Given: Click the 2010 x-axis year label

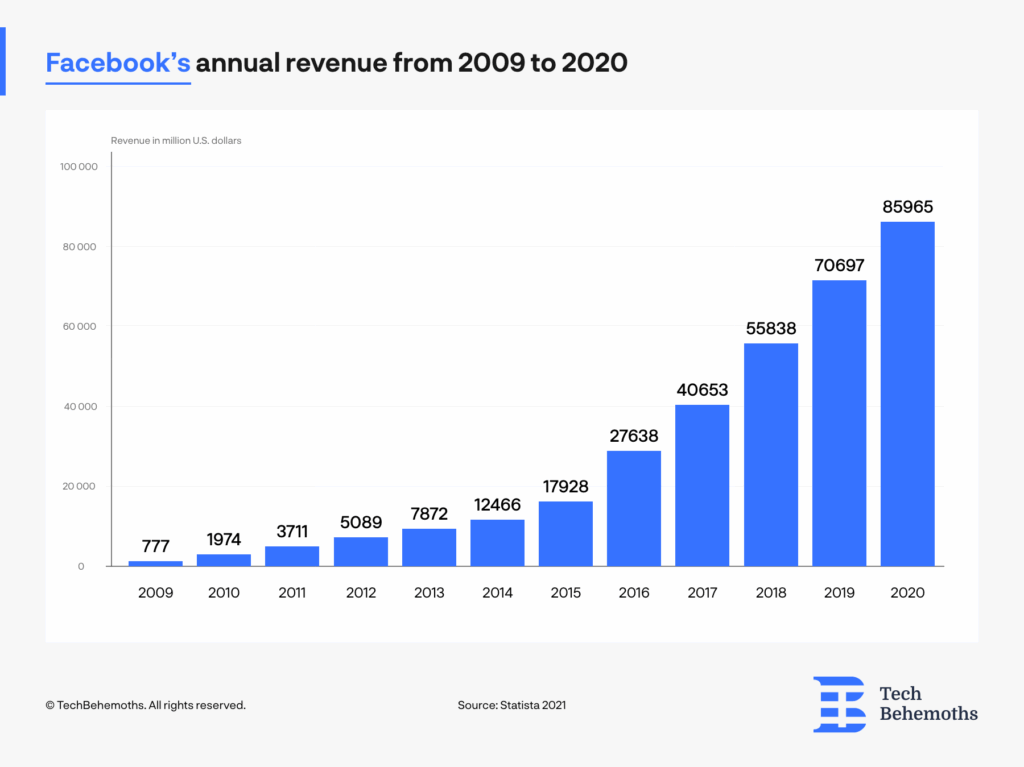Looking at the screenshot, I should click(223, 593).
